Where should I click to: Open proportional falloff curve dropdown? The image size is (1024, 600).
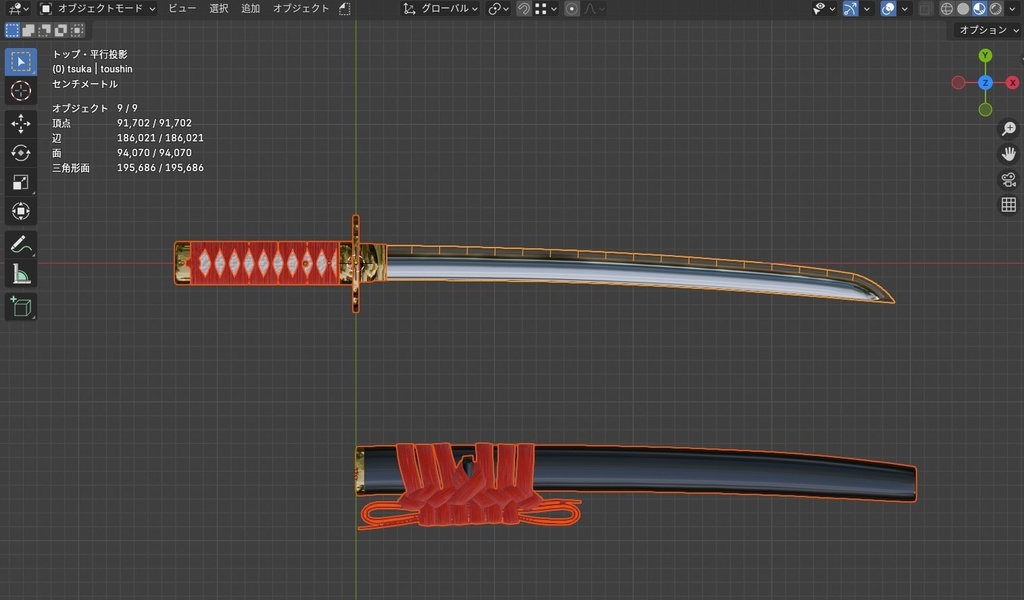(594, 8)
